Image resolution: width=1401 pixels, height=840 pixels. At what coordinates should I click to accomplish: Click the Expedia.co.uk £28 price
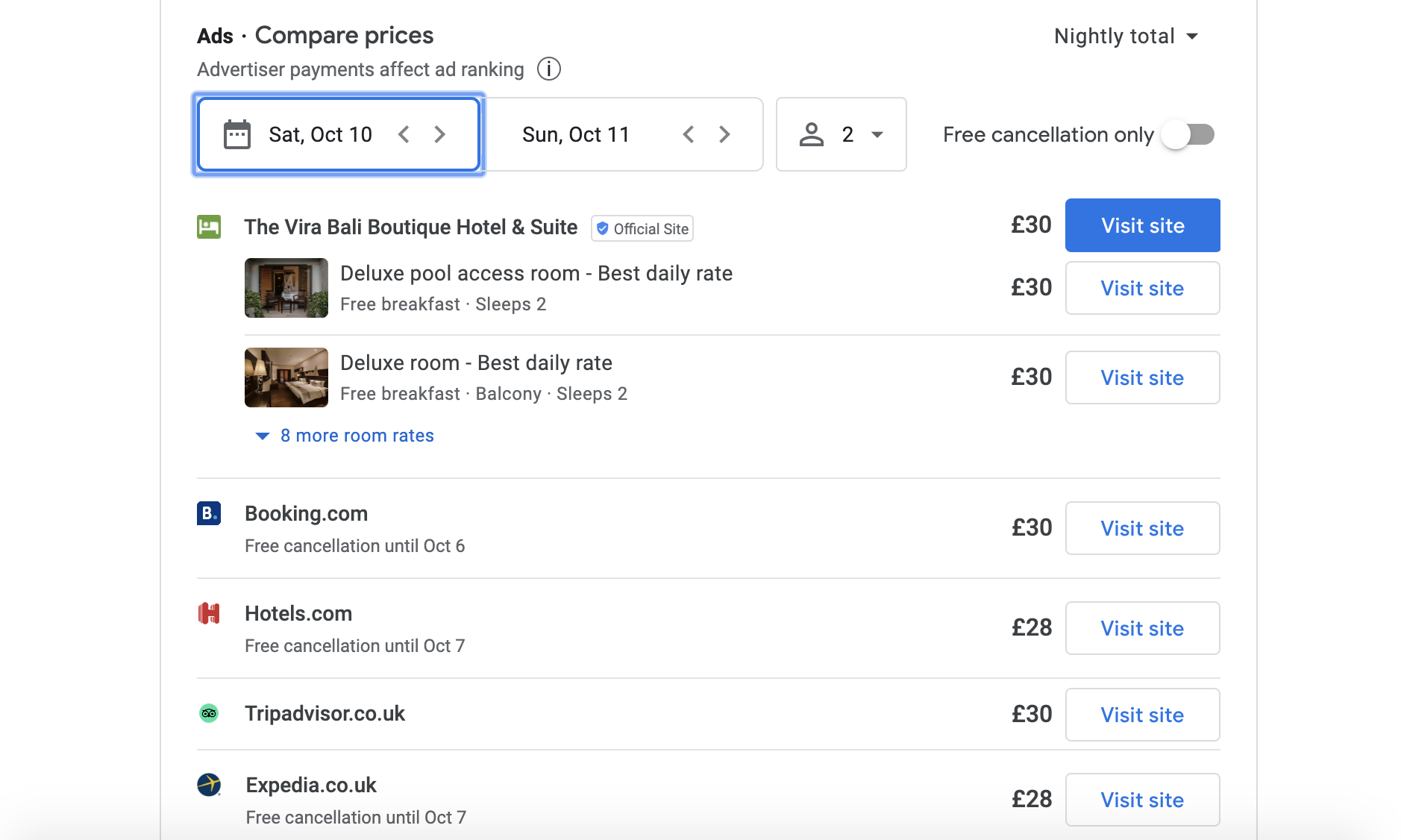click(x=1032, y=799)
